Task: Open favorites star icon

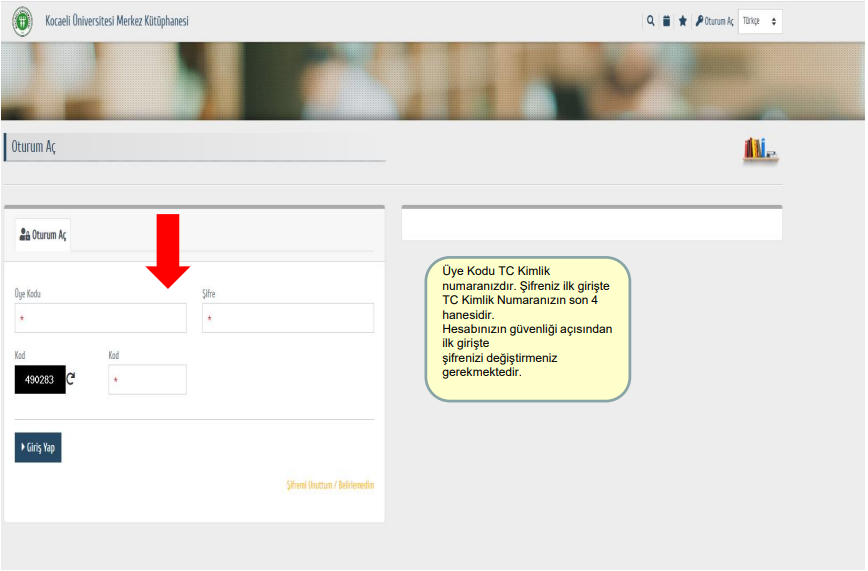Action: tap(683, 21)
